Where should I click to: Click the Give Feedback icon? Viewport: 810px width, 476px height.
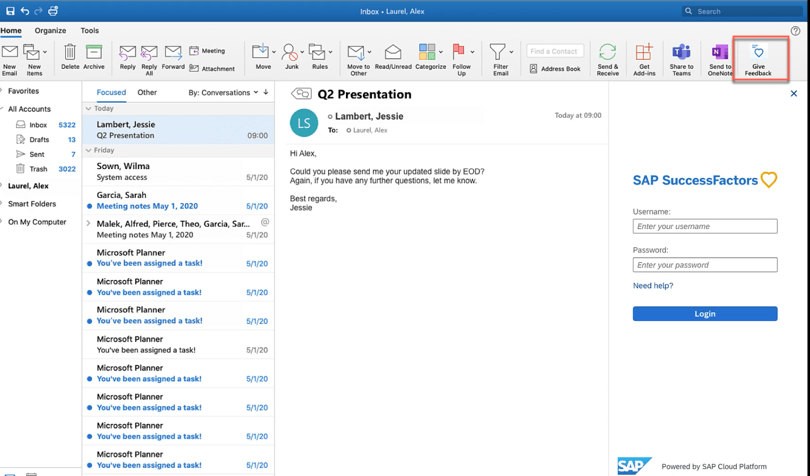[x=758, y=58]
